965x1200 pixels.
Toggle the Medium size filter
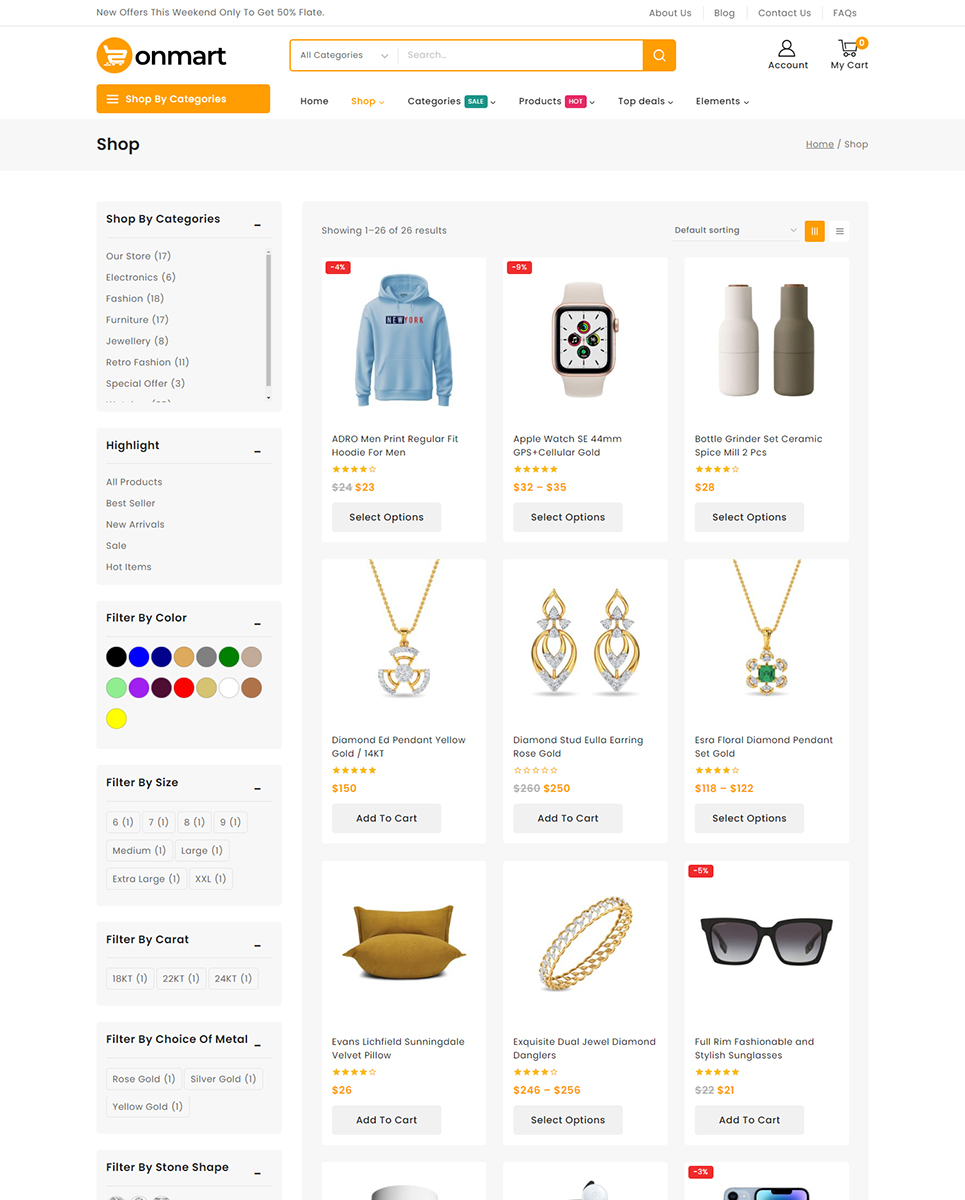[x=138, y=851]
